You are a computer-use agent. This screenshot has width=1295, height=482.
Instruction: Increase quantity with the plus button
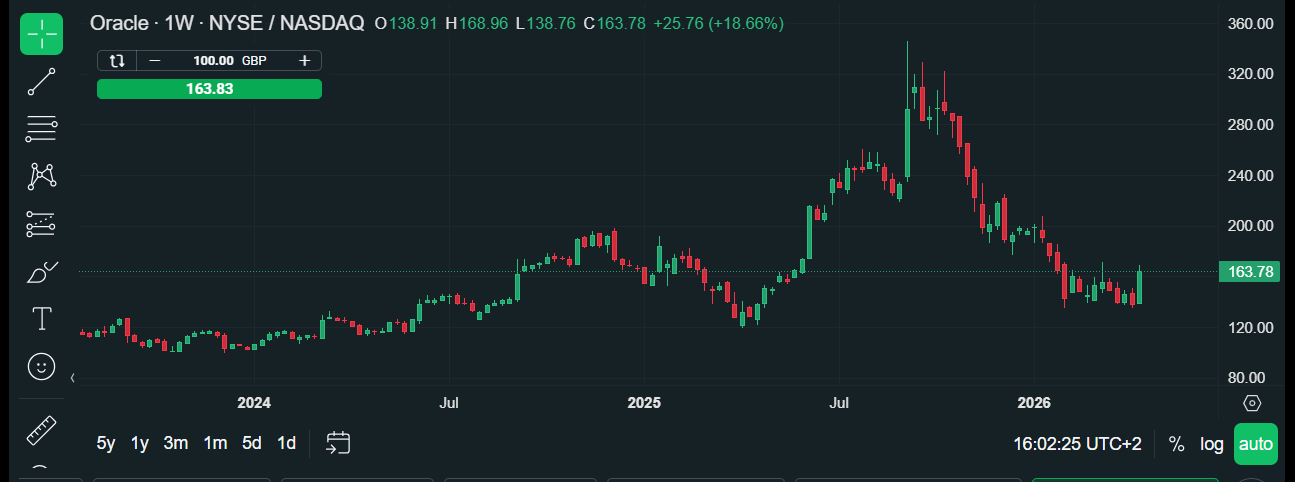point(304,60)
